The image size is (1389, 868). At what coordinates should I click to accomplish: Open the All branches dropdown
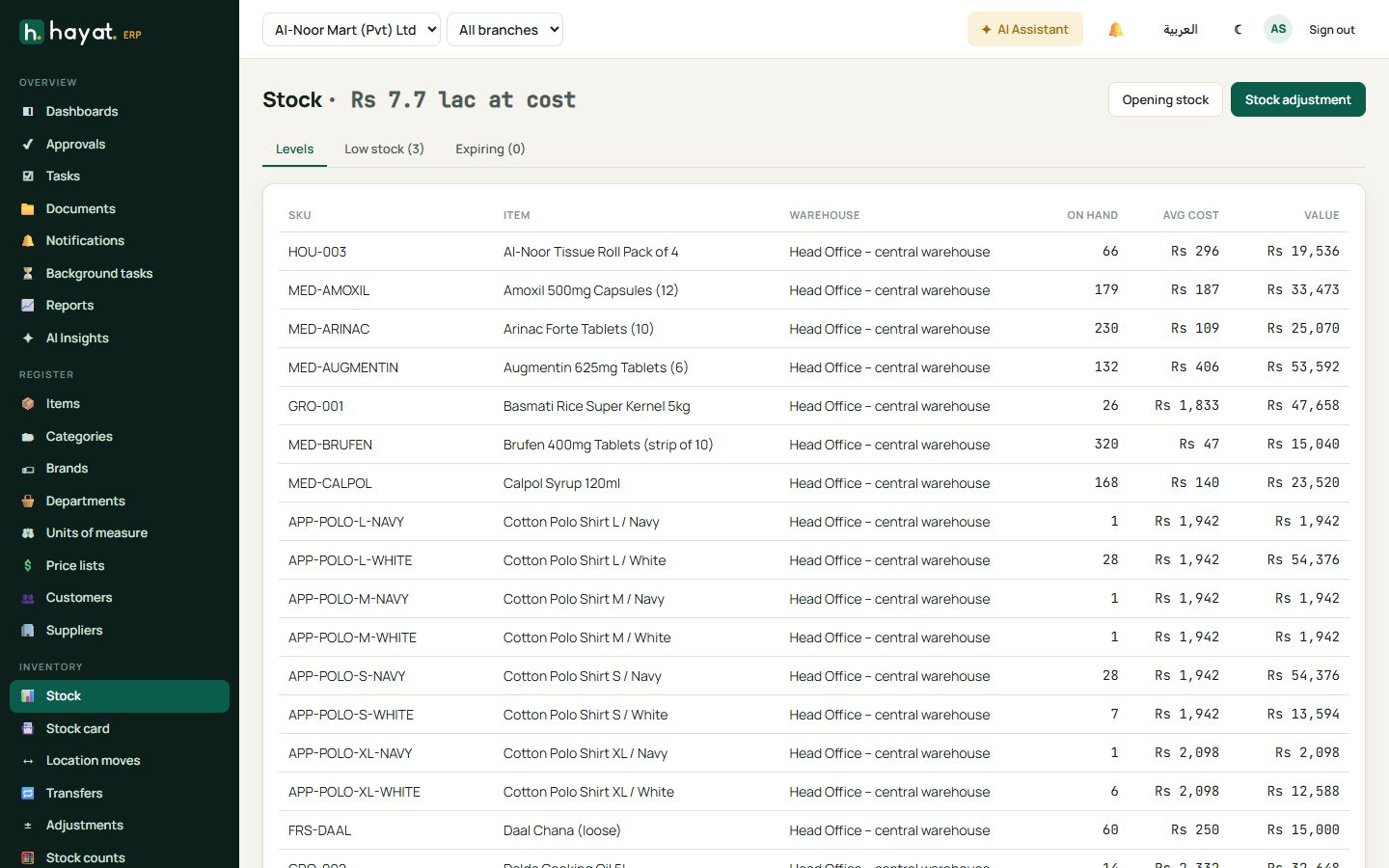pos(504,30)
